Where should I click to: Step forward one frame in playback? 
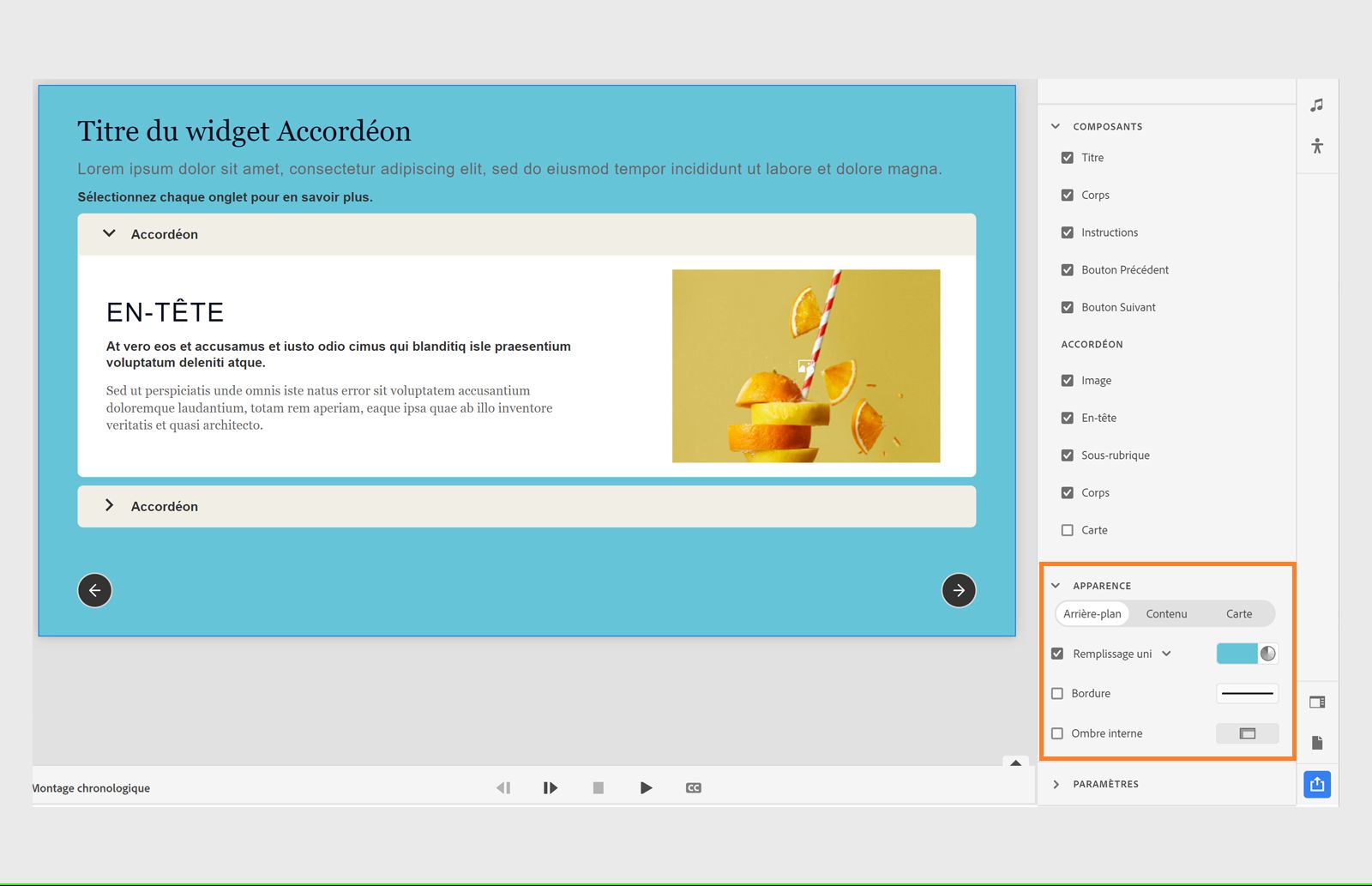(550, 787)
